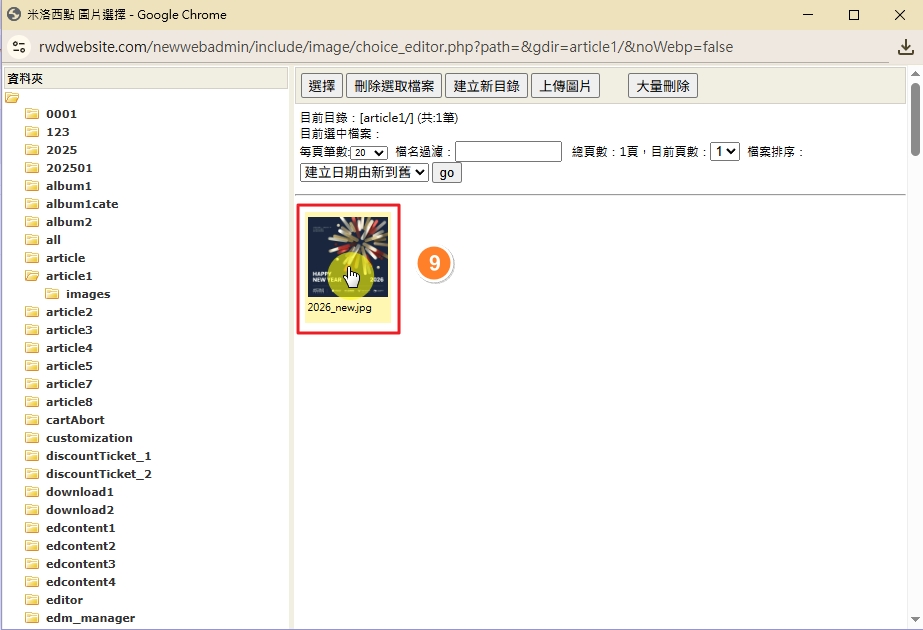Open the article1 folder in tree
The height and width of the screenshot is (630, 923).
tap(68, 276)
